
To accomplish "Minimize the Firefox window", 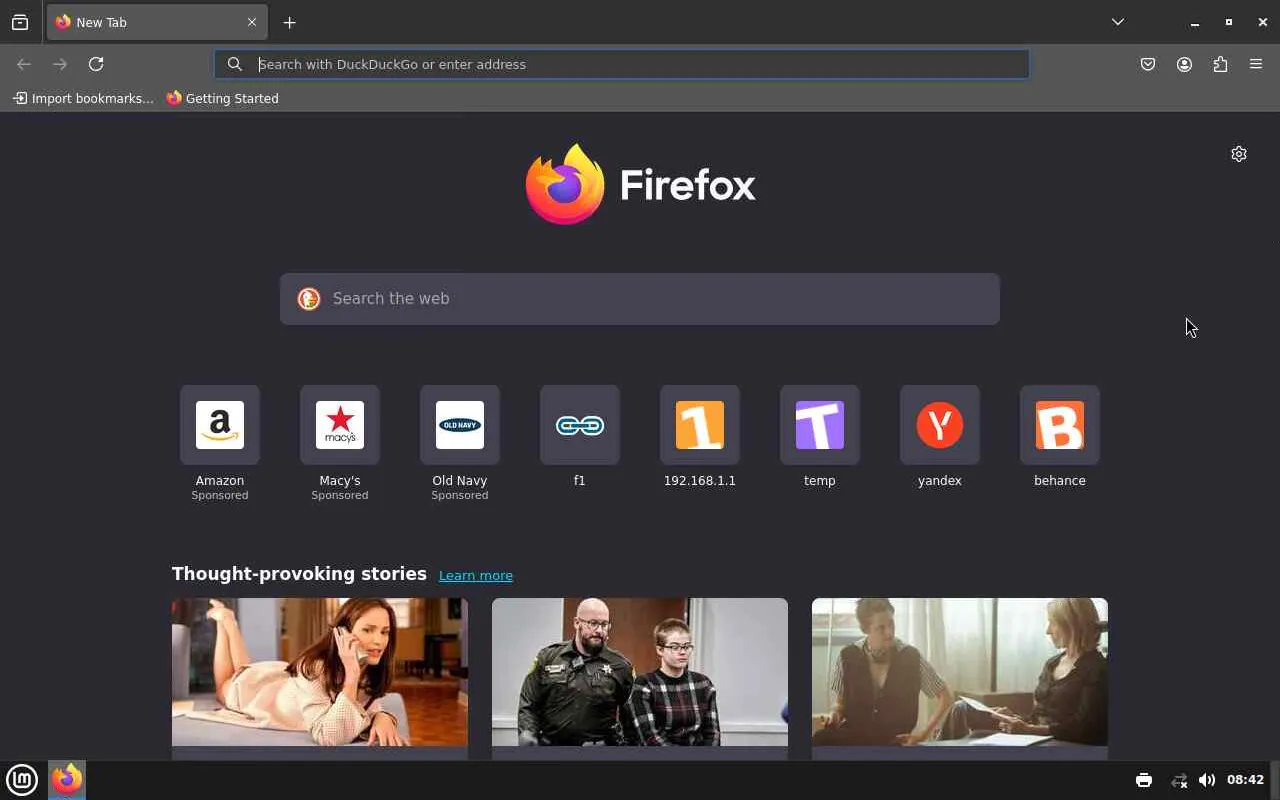I will 1195,22.
